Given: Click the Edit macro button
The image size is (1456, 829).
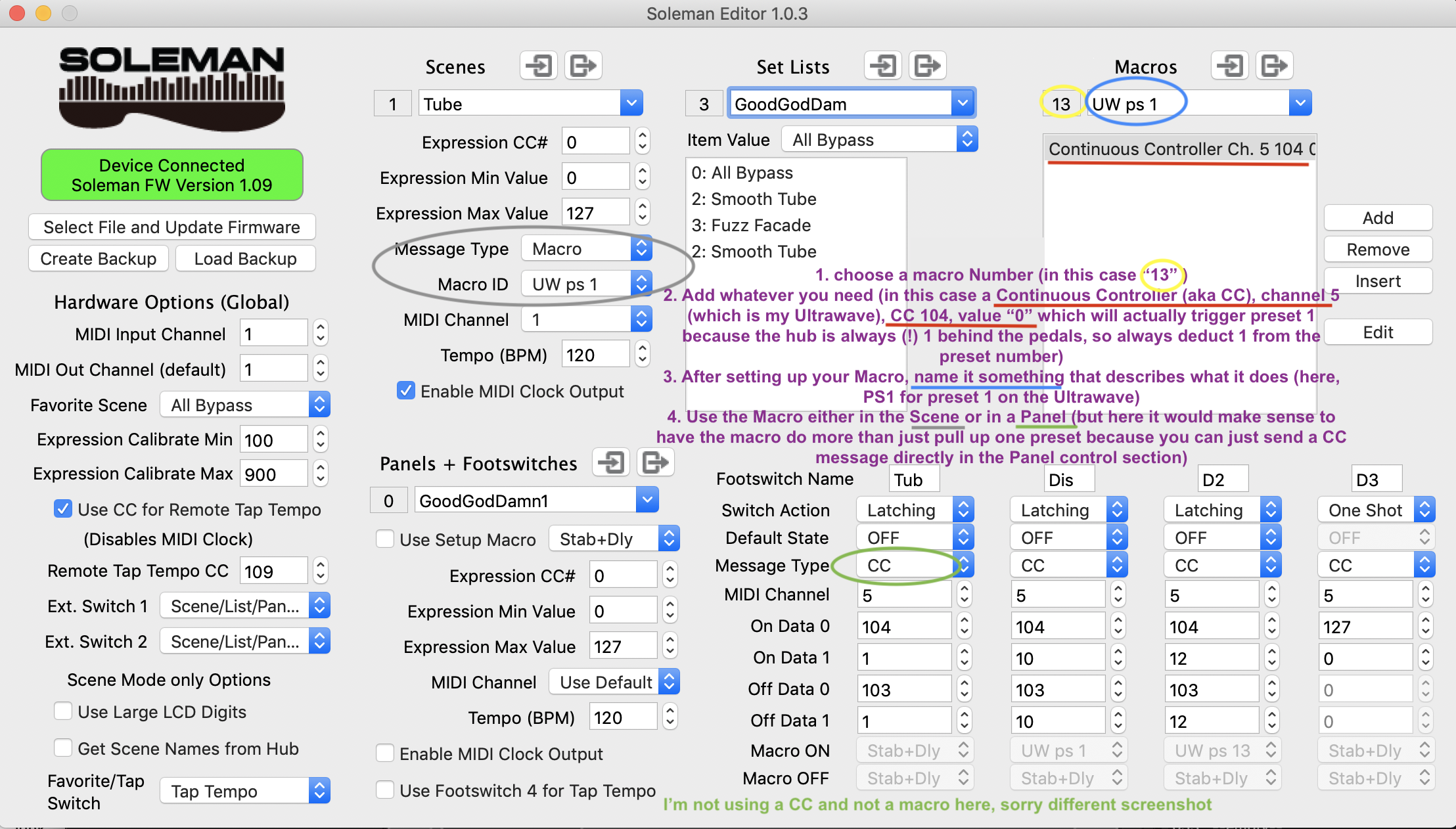Looking at the screenshot, I should [1378, 332].
